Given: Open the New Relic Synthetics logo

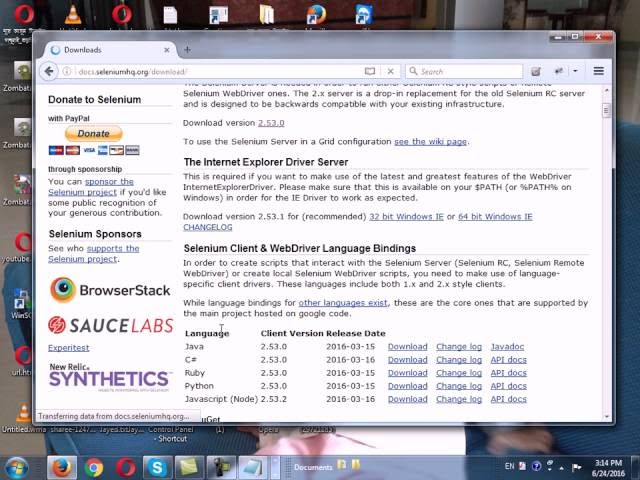Looking at the screenshot, I should 109,377.
